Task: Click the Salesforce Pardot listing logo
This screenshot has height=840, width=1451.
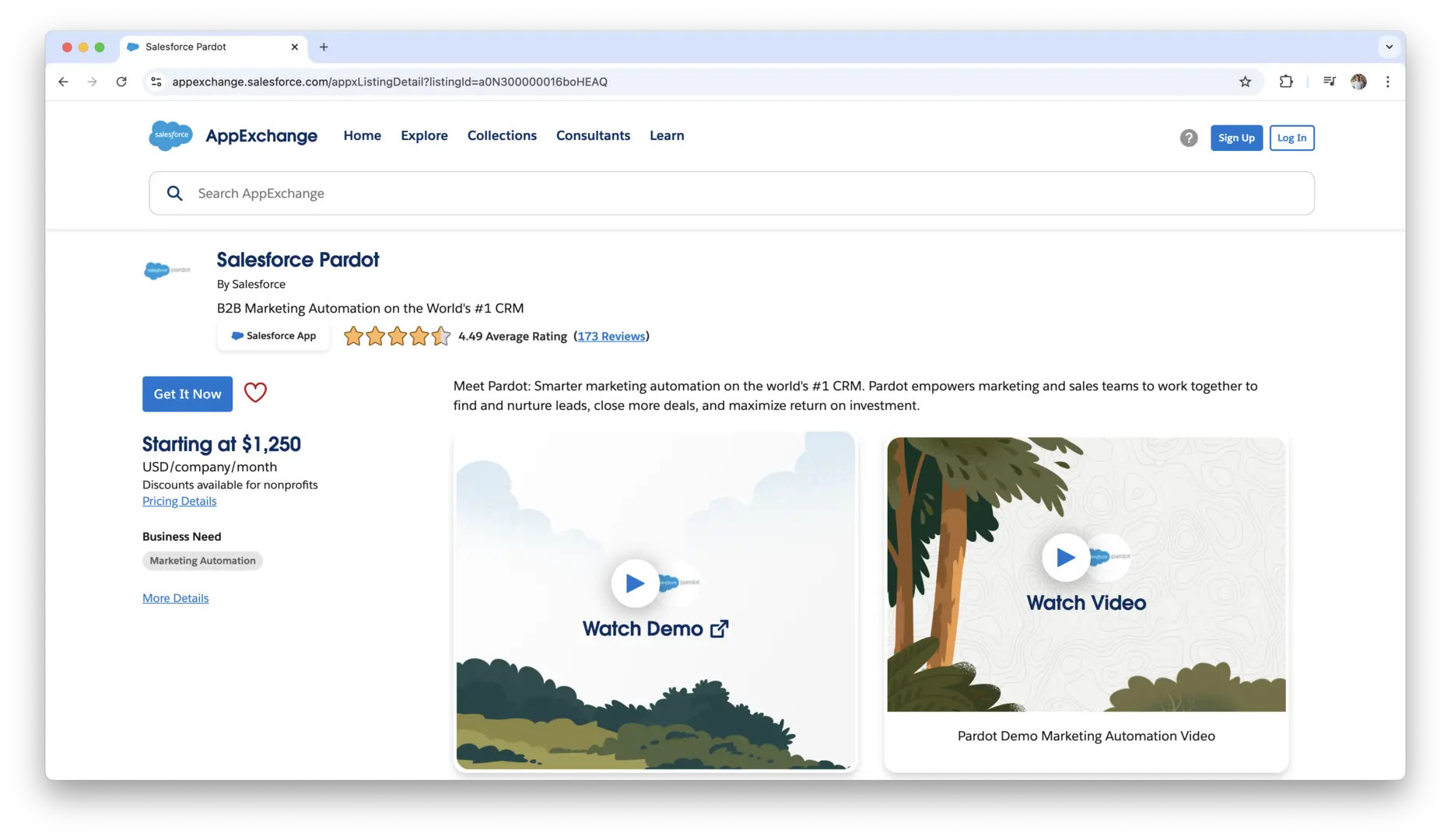Action: 166,270
